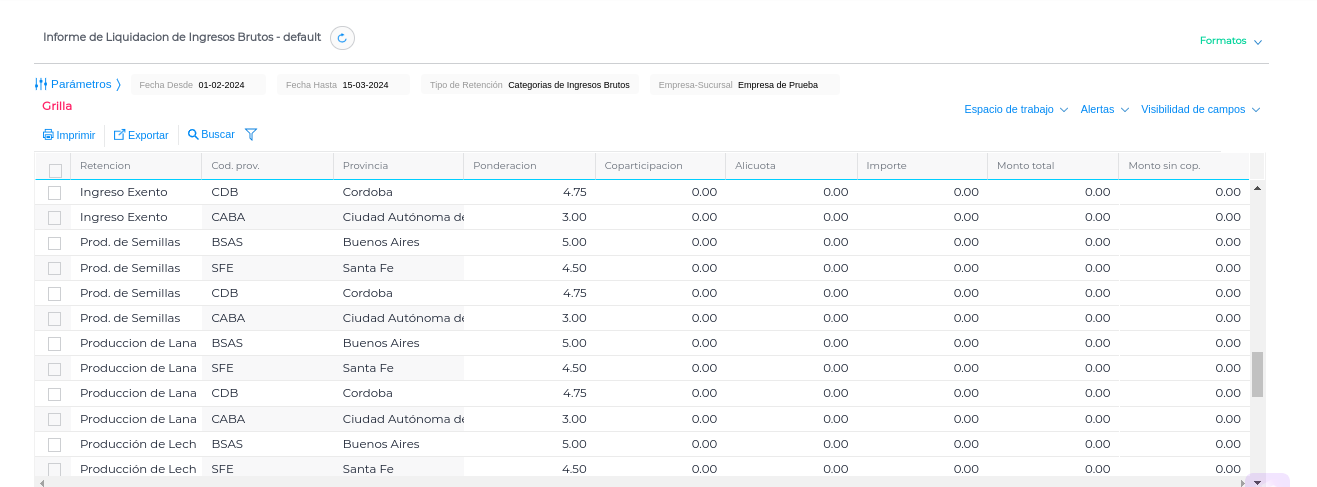This screenshot has height=487, width=1317.
Task: Sort by the Importe column header
Action: pos(922,166)
